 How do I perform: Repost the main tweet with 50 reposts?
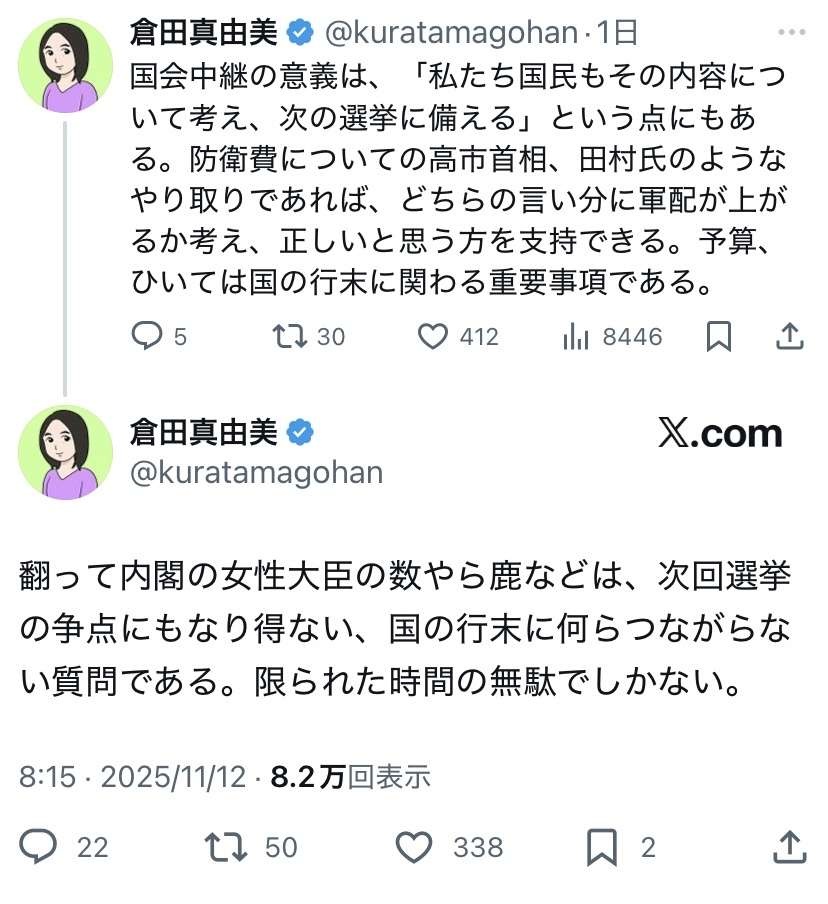point(226,848)
